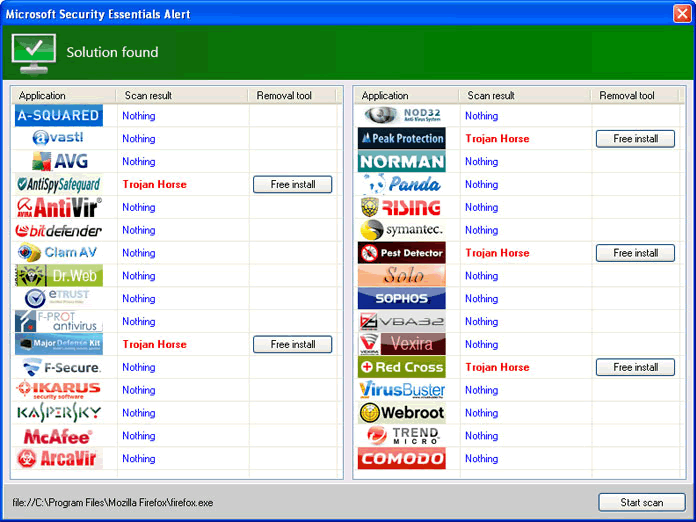This screenshot has height=522, width=696.
Task: Select the Webroot logo
Action: (x=402, y=413)
